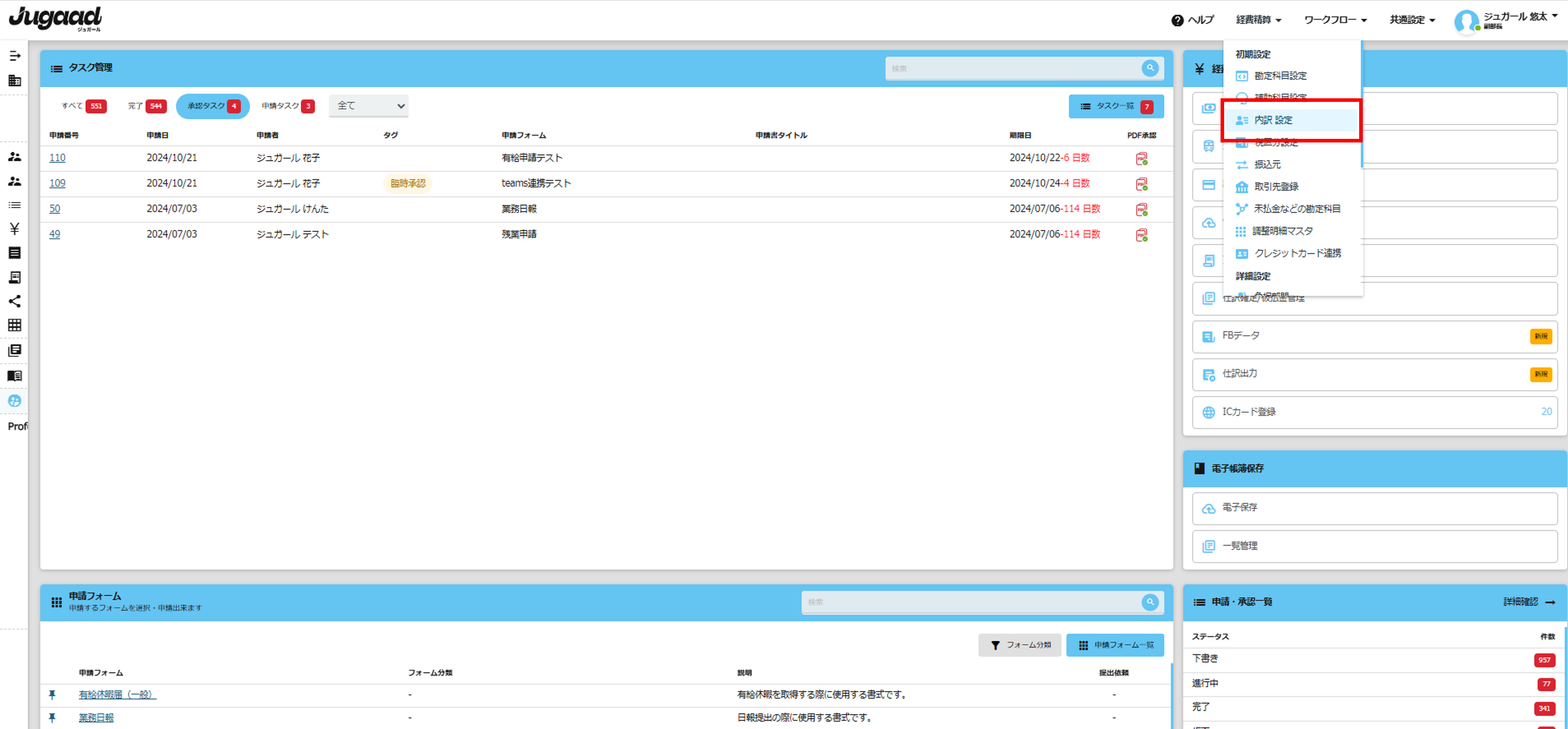Click the Help question mark icon
The height and width of the screenshot is (729, 1568).
coord(1177,20)
